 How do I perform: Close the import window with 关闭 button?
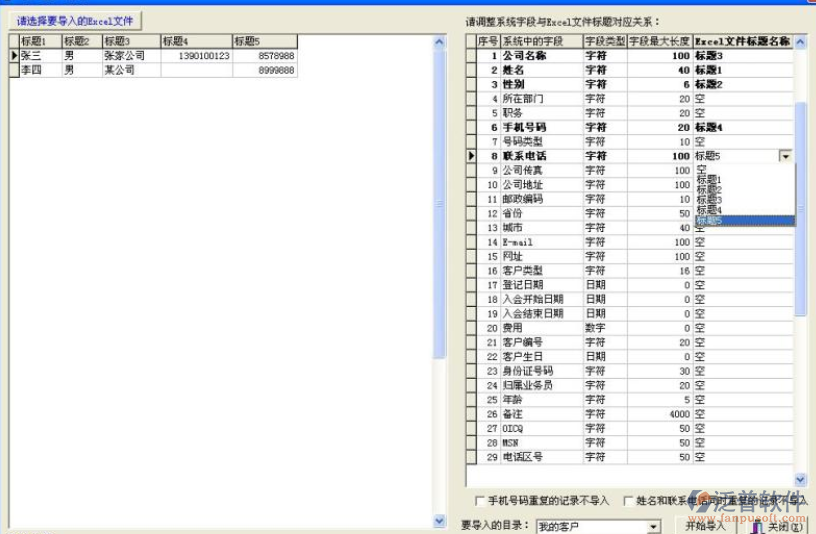click(776, 525)
